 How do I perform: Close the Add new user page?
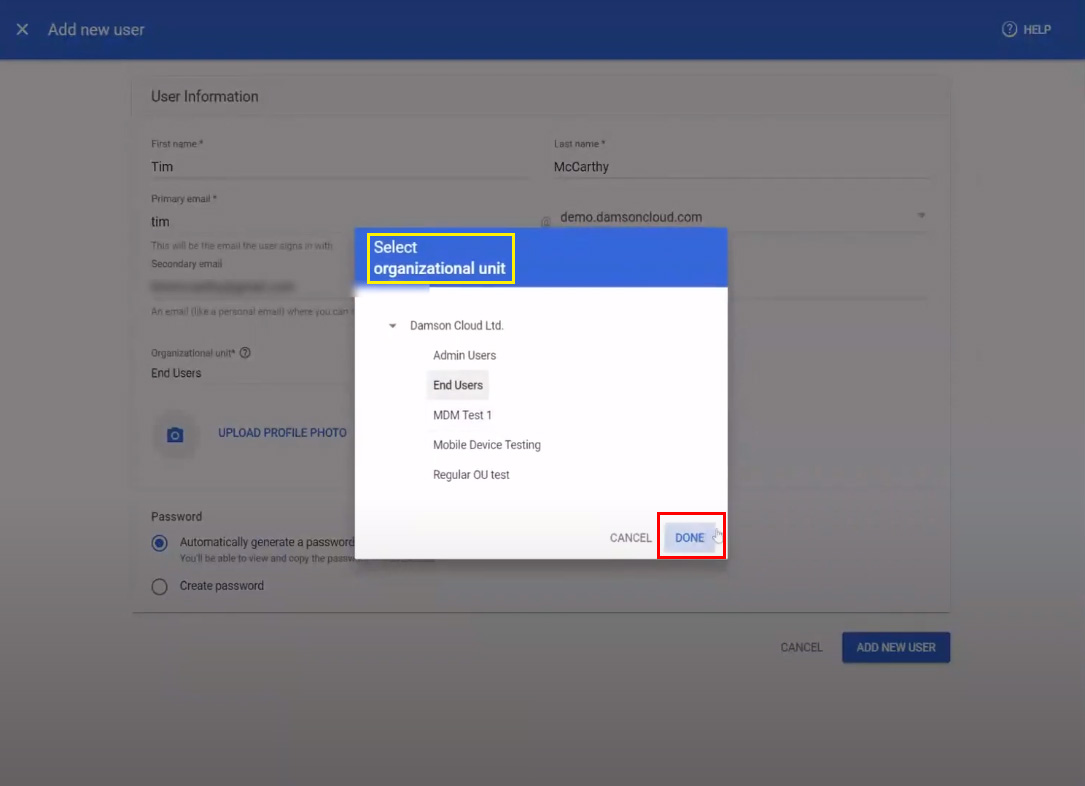[x=22, y=30]
